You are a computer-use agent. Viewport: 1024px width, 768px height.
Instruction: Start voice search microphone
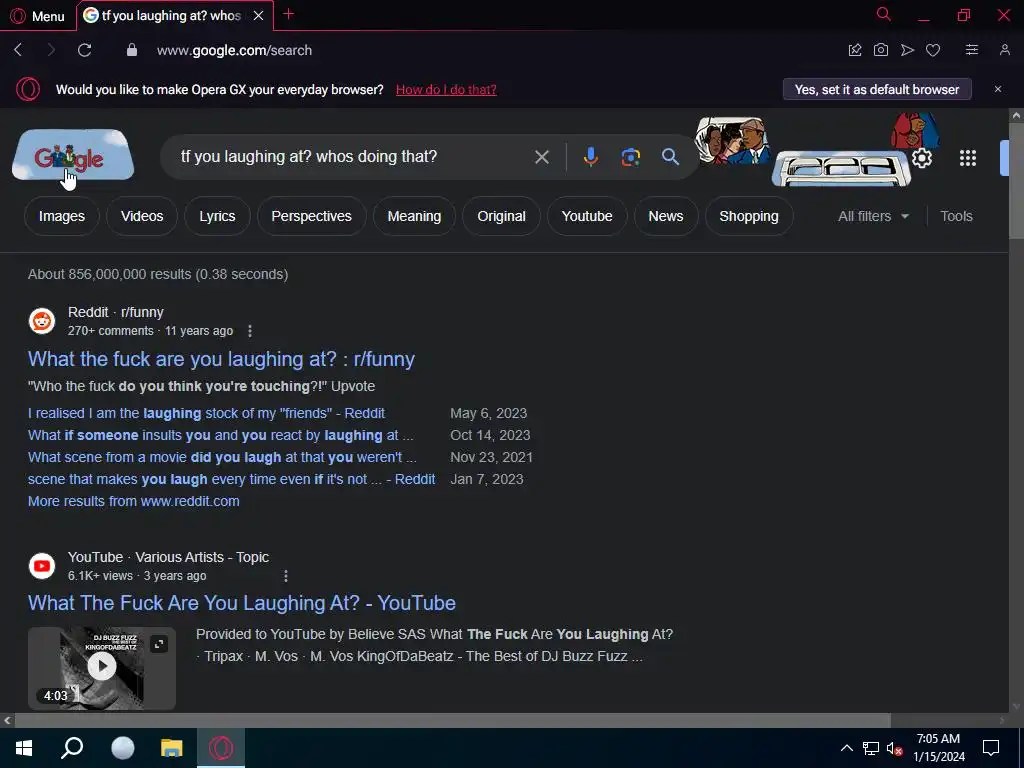(x=590, y=157)
